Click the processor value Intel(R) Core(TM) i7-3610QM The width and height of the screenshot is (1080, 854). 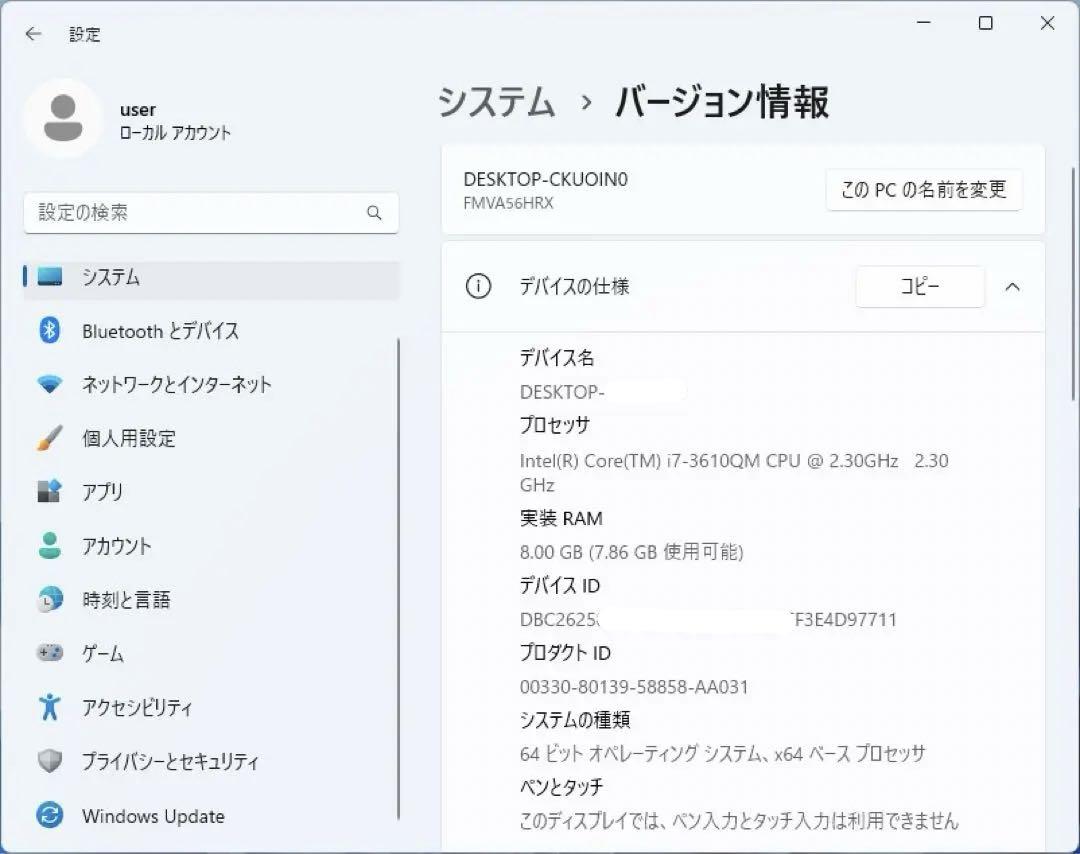734,472
